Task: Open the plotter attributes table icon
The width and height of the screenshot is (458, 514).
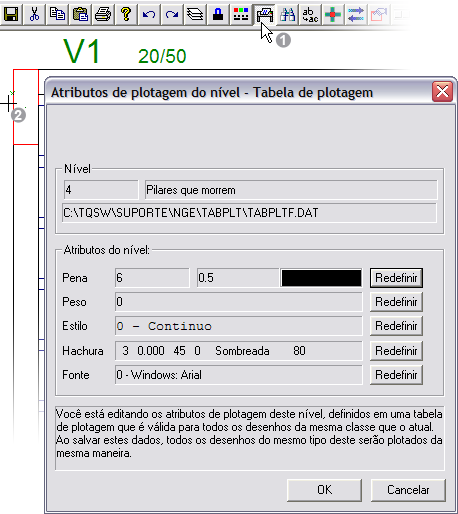Action: coord(264,14)
